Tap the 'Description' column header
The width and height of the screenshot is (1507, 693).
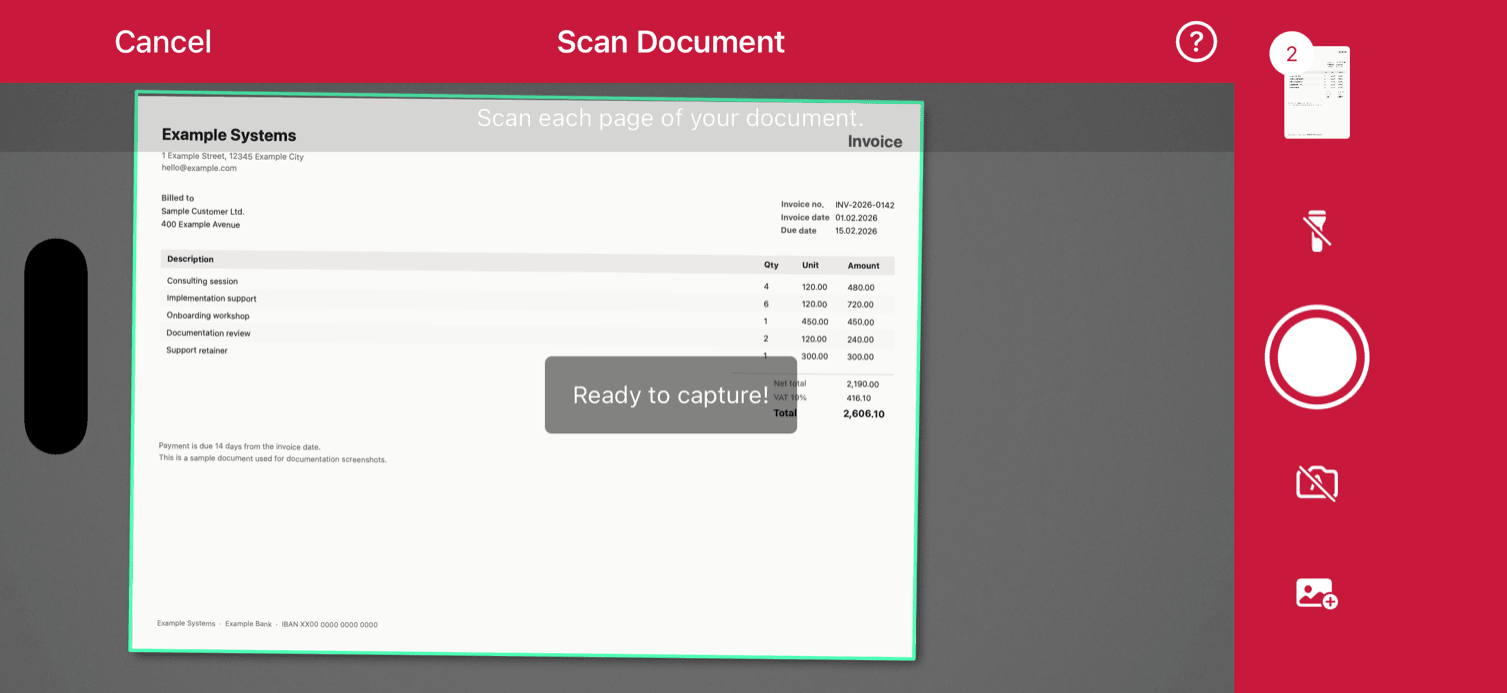(190, 259)
